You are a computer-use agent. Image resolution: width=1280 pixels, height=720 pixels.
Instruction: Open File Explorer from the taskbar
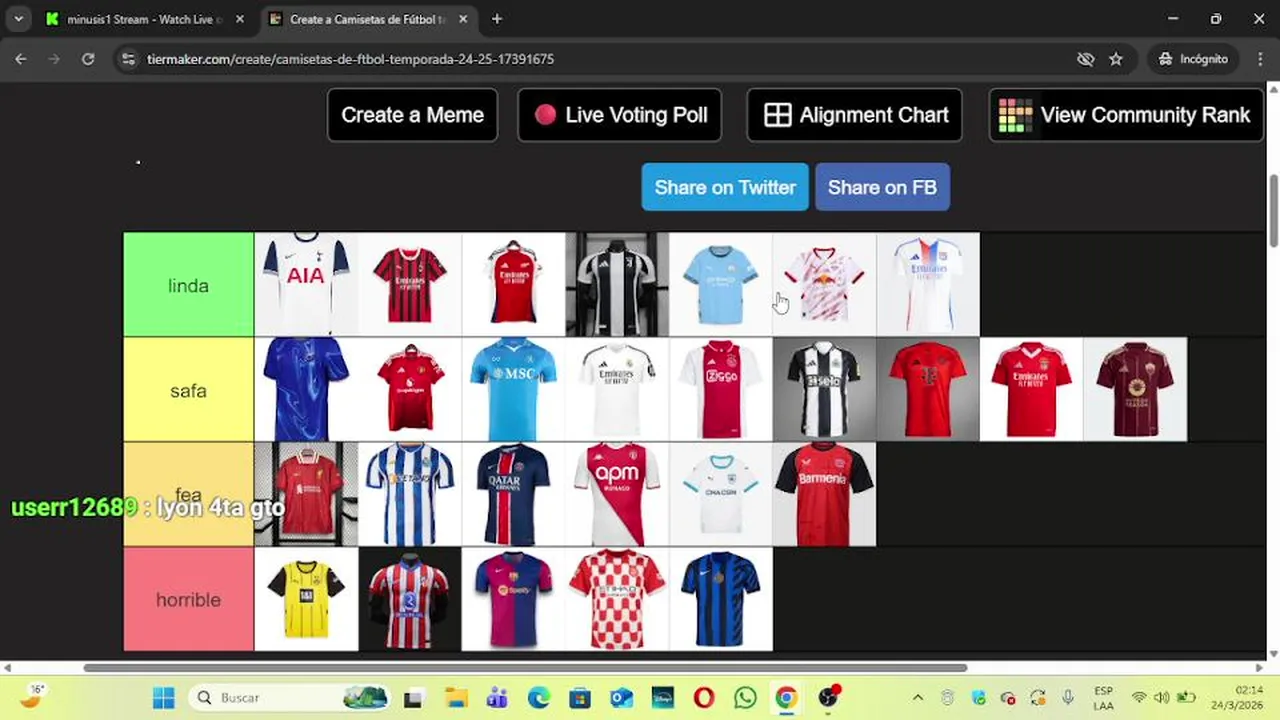456,698
